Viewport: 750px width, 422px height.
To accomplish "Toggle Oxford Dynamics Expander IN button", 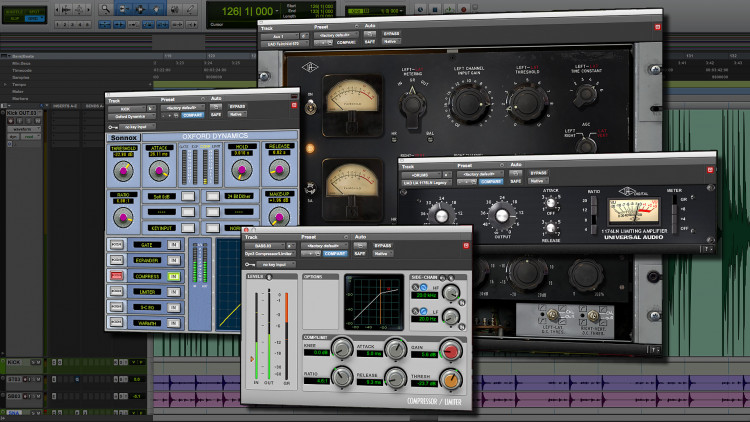I will pos(174,260).
